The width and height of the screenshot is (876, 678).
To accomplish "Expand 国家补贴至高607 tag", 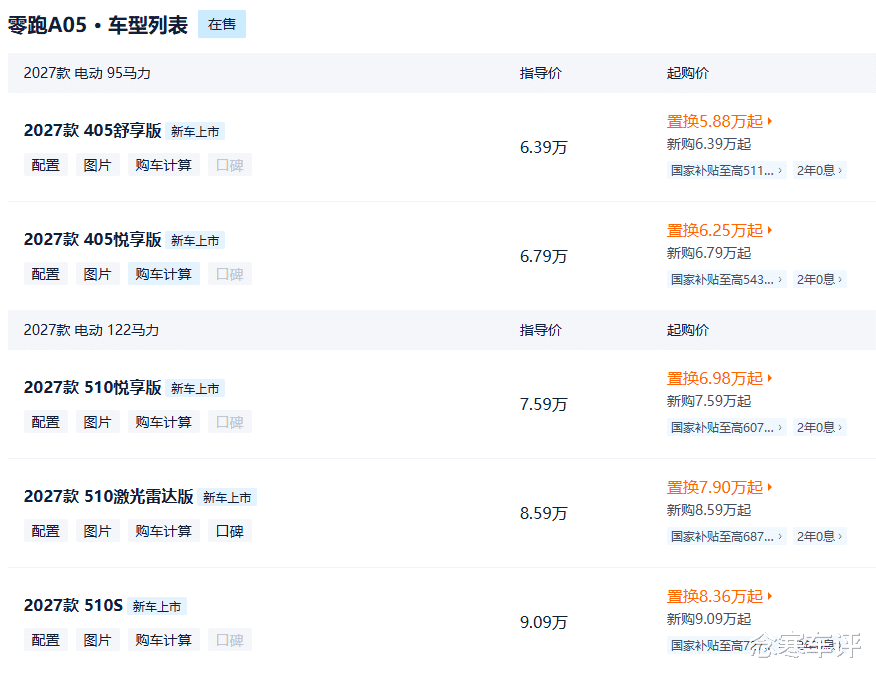I will coord(727,427).
